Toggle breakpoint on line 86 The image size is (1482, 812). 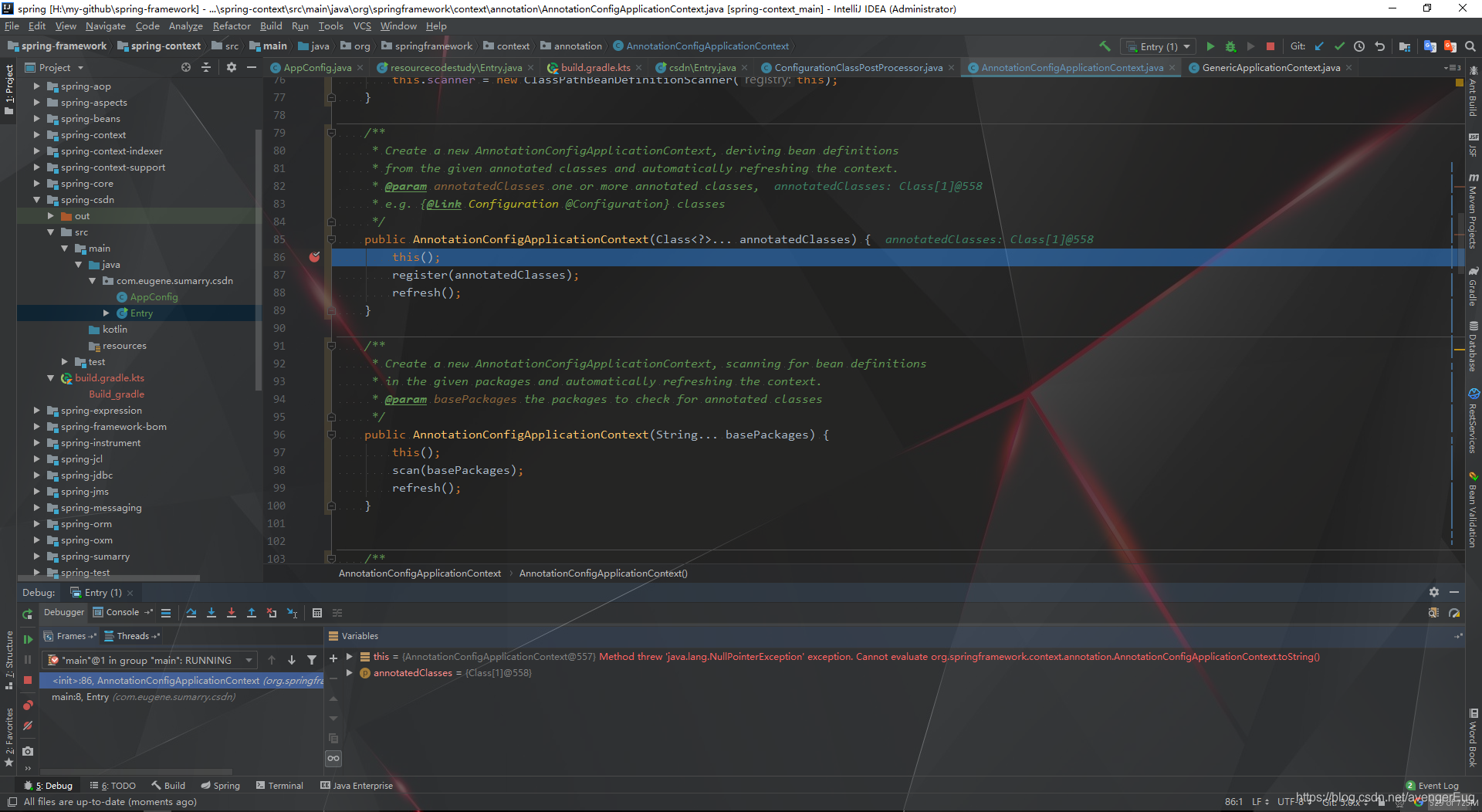click(x=315, y=257)
